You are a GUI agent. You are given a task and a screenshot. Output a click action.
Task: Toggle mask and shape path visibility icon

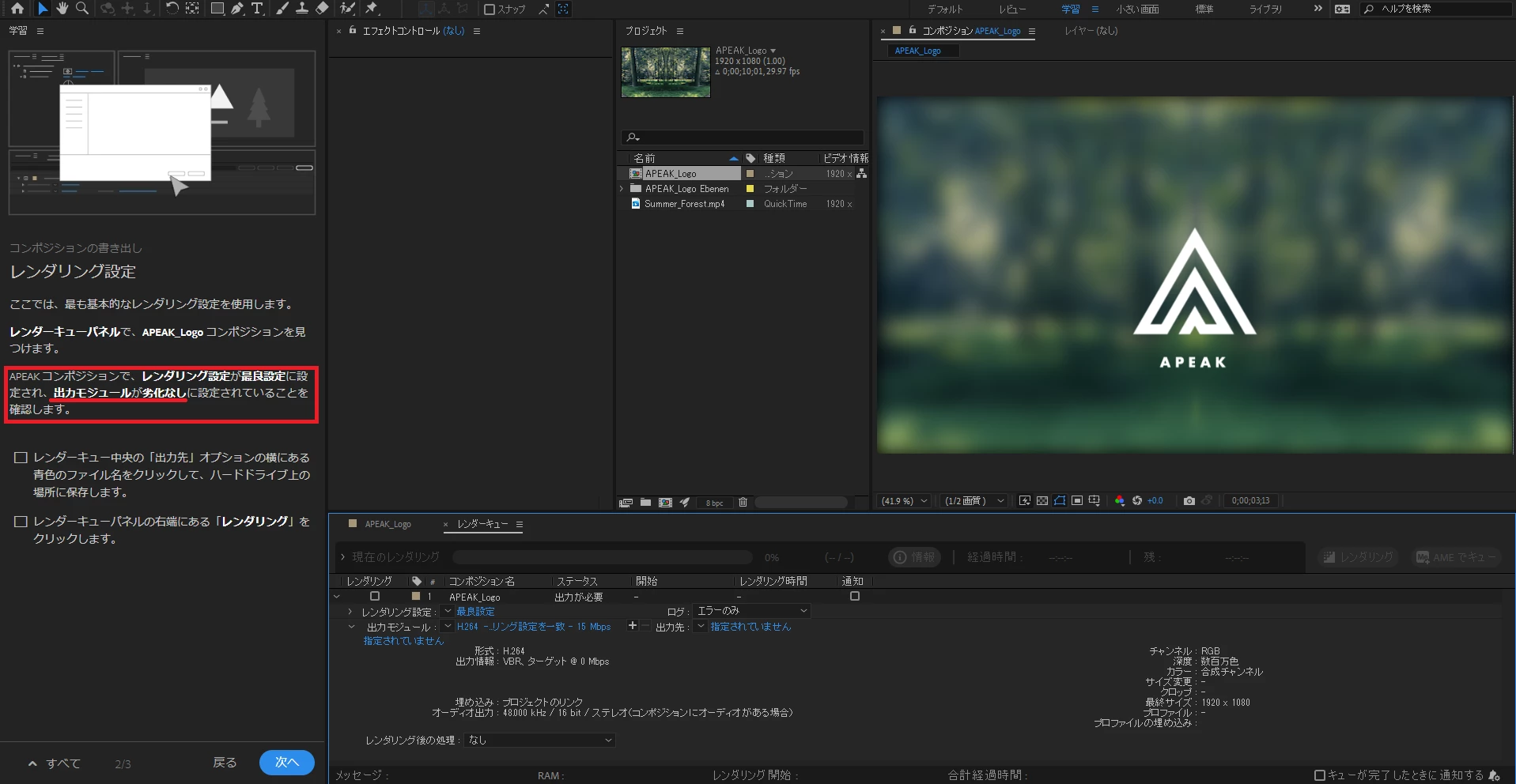point(1060,500)
